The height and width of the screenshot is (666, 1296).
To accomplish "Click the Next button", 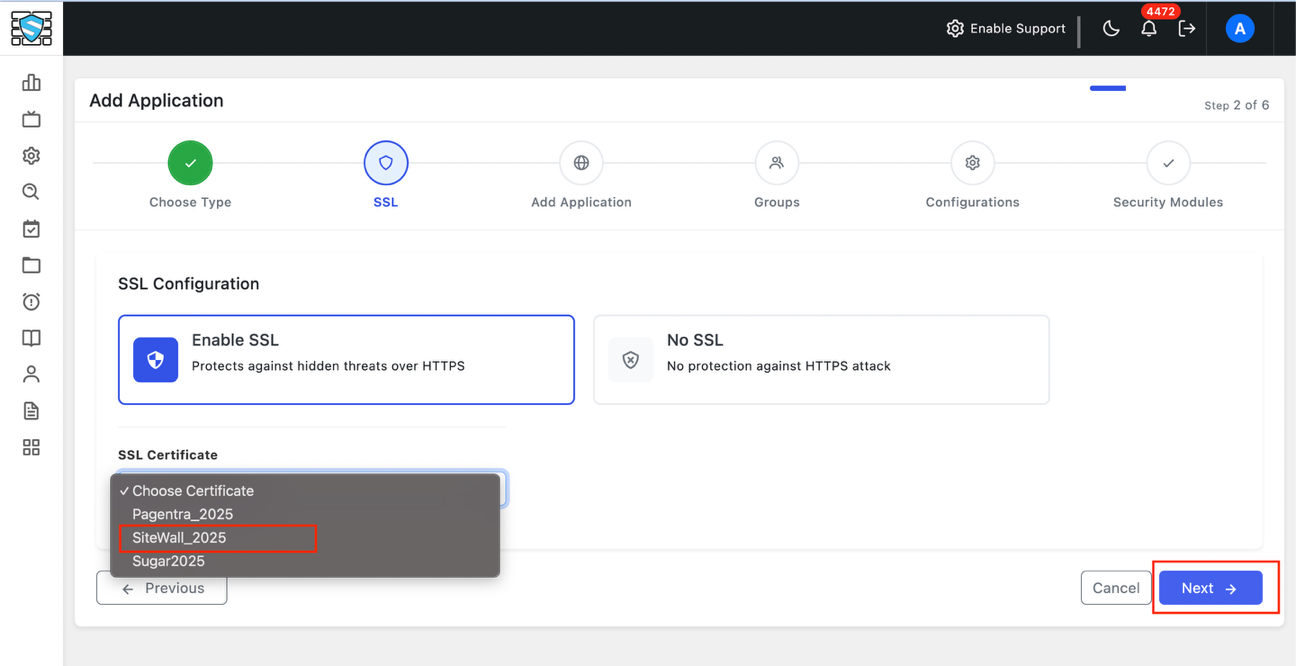I will 1210,588.
